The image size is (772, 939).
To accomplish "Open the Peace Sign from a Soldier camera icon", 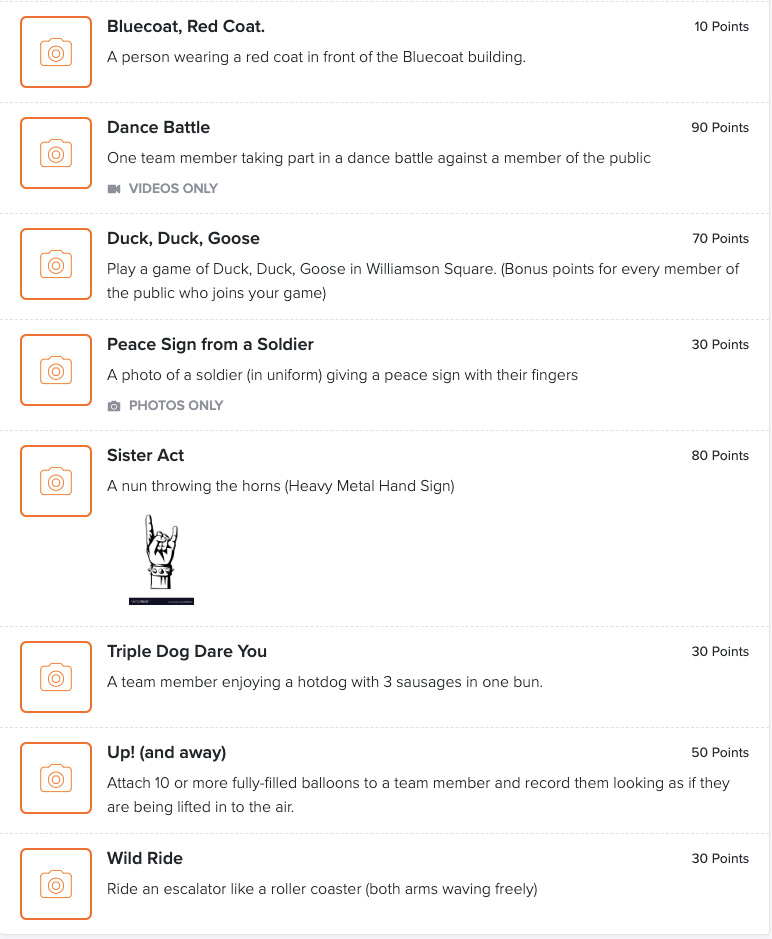I will click(x=55, y=370).
